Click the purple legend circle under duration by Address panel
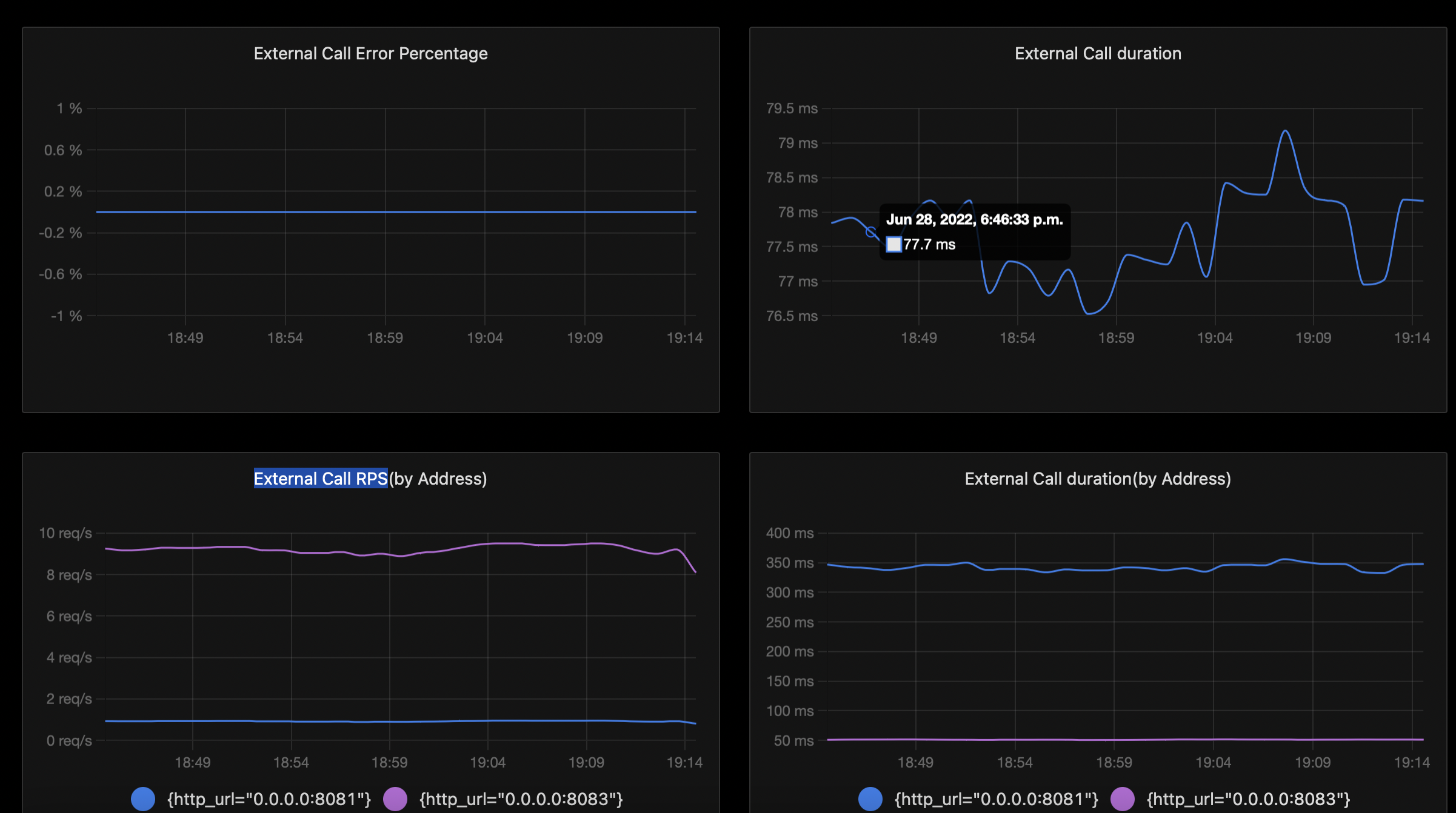This screenshot has height=813, width=1456. 1124,798
